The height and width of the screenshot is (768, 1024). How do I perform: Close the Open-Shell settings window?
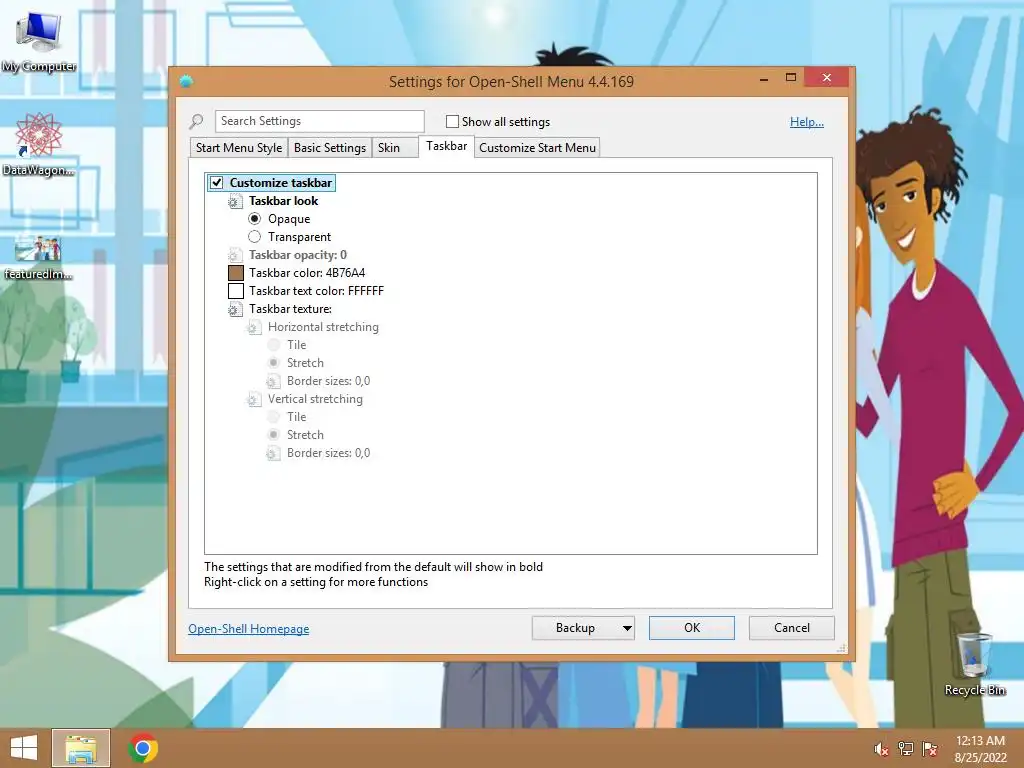tap(827, 78)
